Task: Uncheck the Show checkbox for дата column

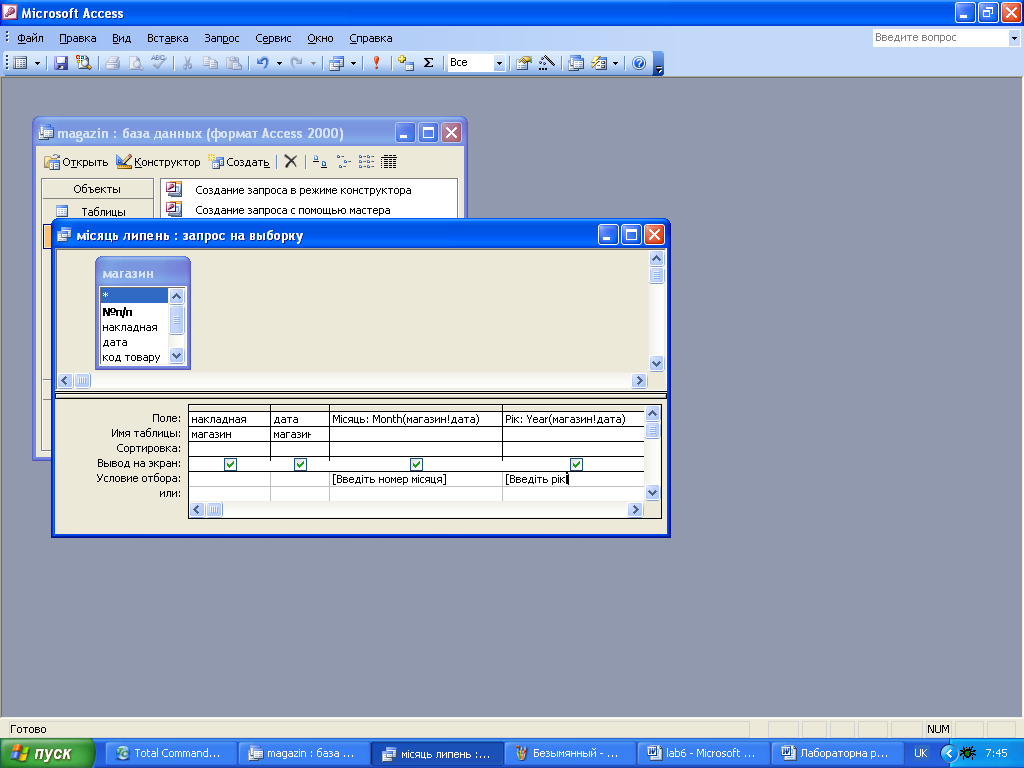Action: 300,464
